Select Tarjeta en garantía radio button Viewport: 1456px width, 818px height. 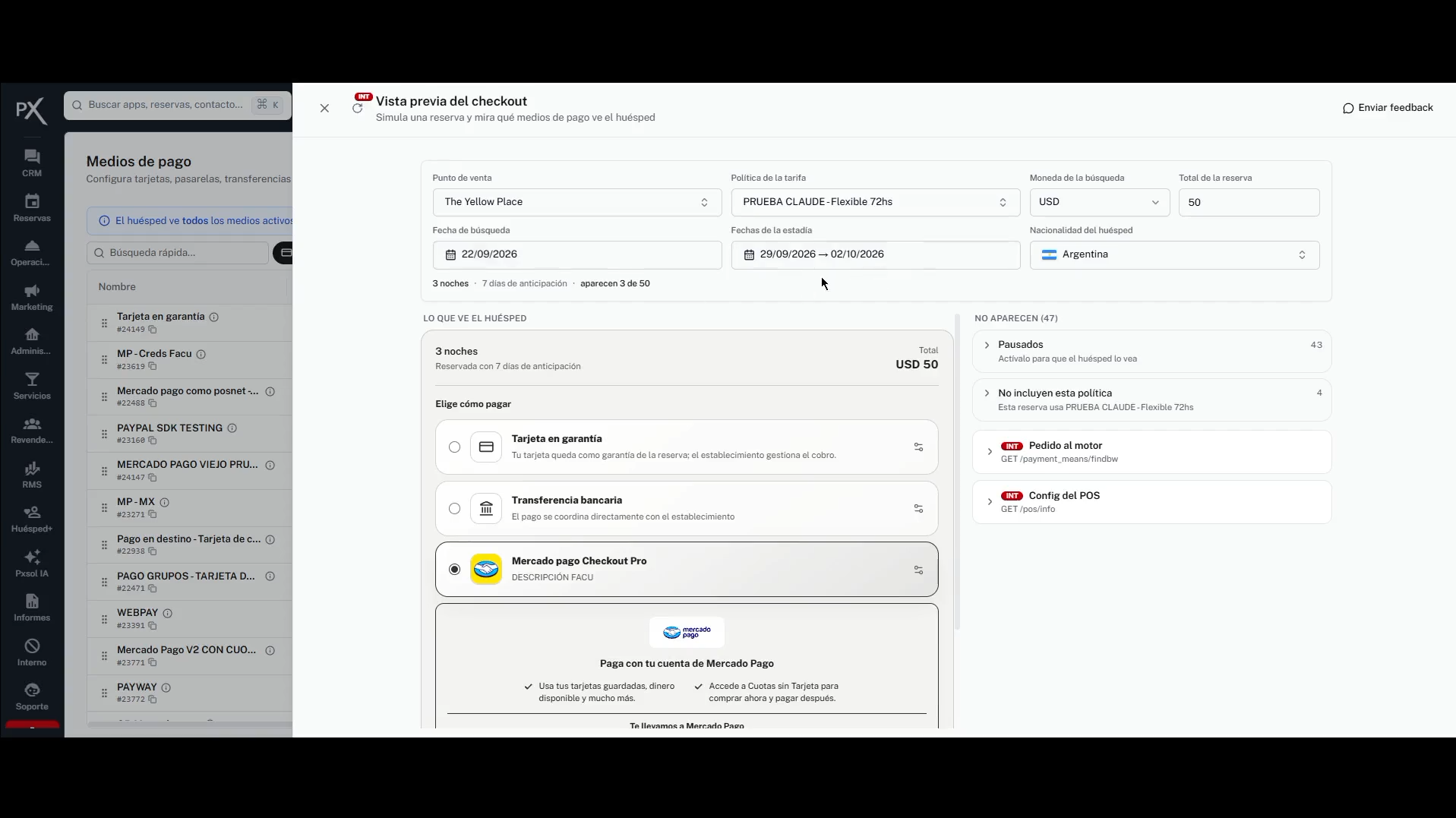454,447
